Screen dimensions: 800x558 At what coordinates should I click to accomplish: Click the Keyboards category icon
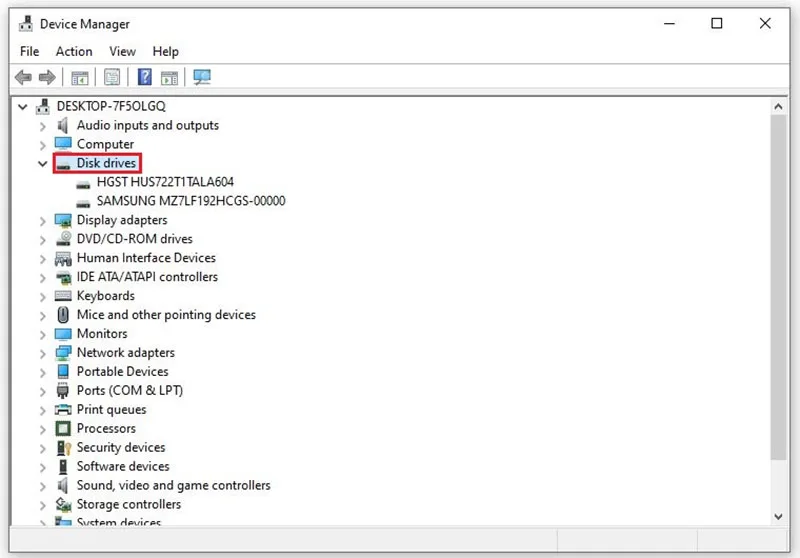[x=63, y=296]
